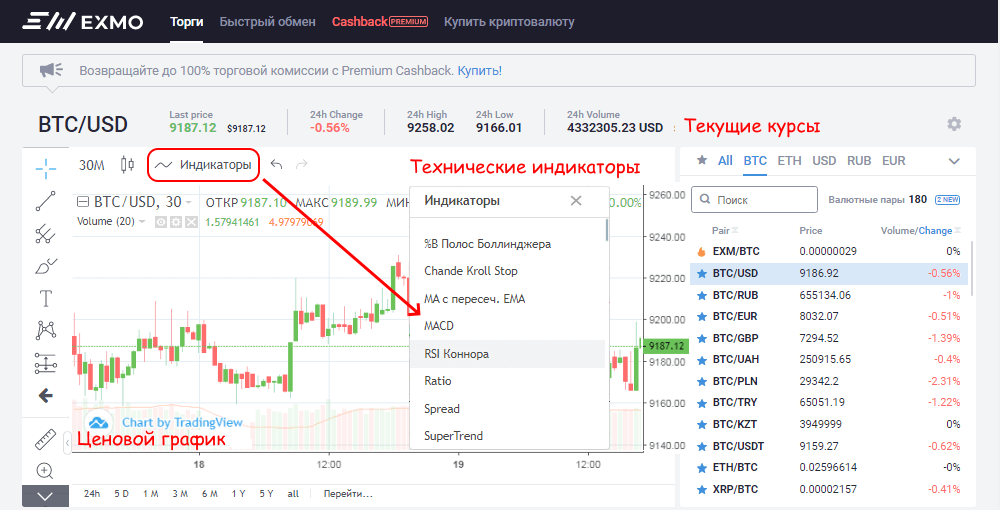Toggle favorite star for BTC/KZT pair
This screenshot has height=510, width=1000.
[x=702, y=425]
